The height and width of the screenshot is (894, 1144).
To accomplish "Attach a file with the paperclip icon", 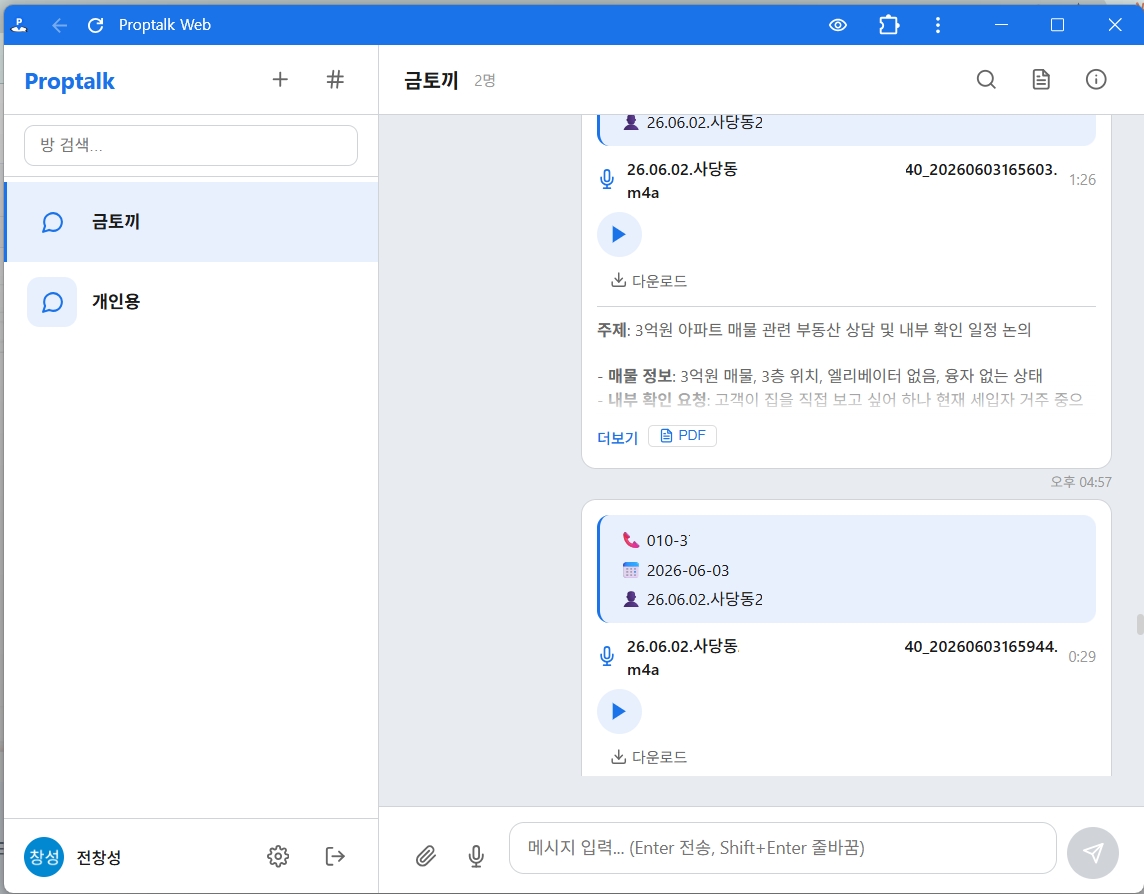I will click(426, 855).
